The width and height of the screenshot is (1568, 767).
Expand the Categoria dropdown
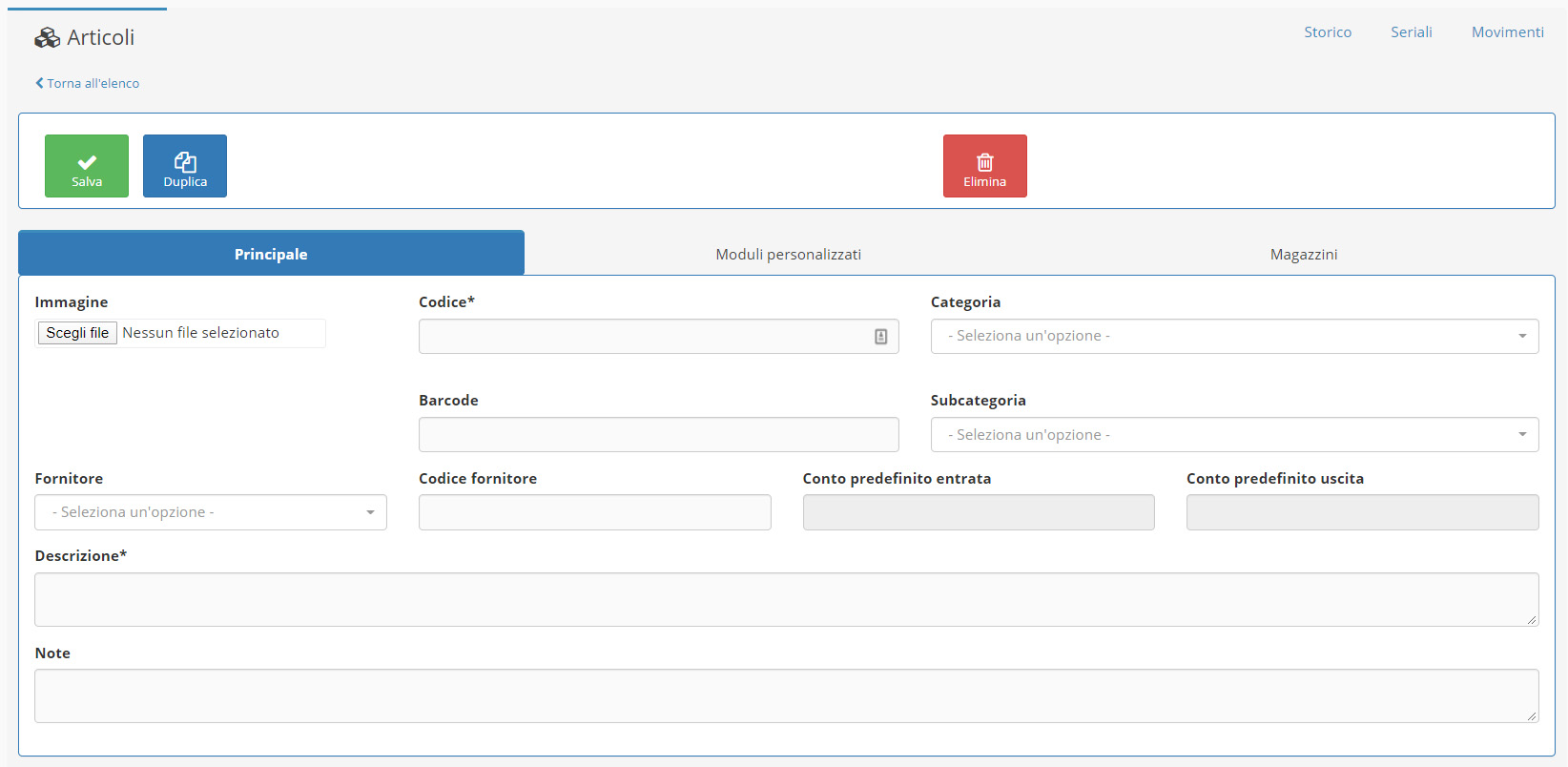click(1233, 337)
